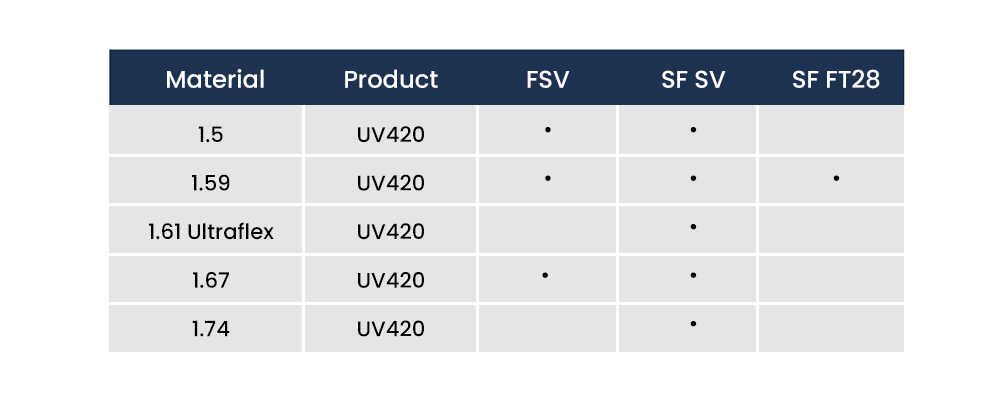Select UV420 in the 1.74 row
Image resolution: width=1000 pixels, height=400 pixels.
coord(391,329)
